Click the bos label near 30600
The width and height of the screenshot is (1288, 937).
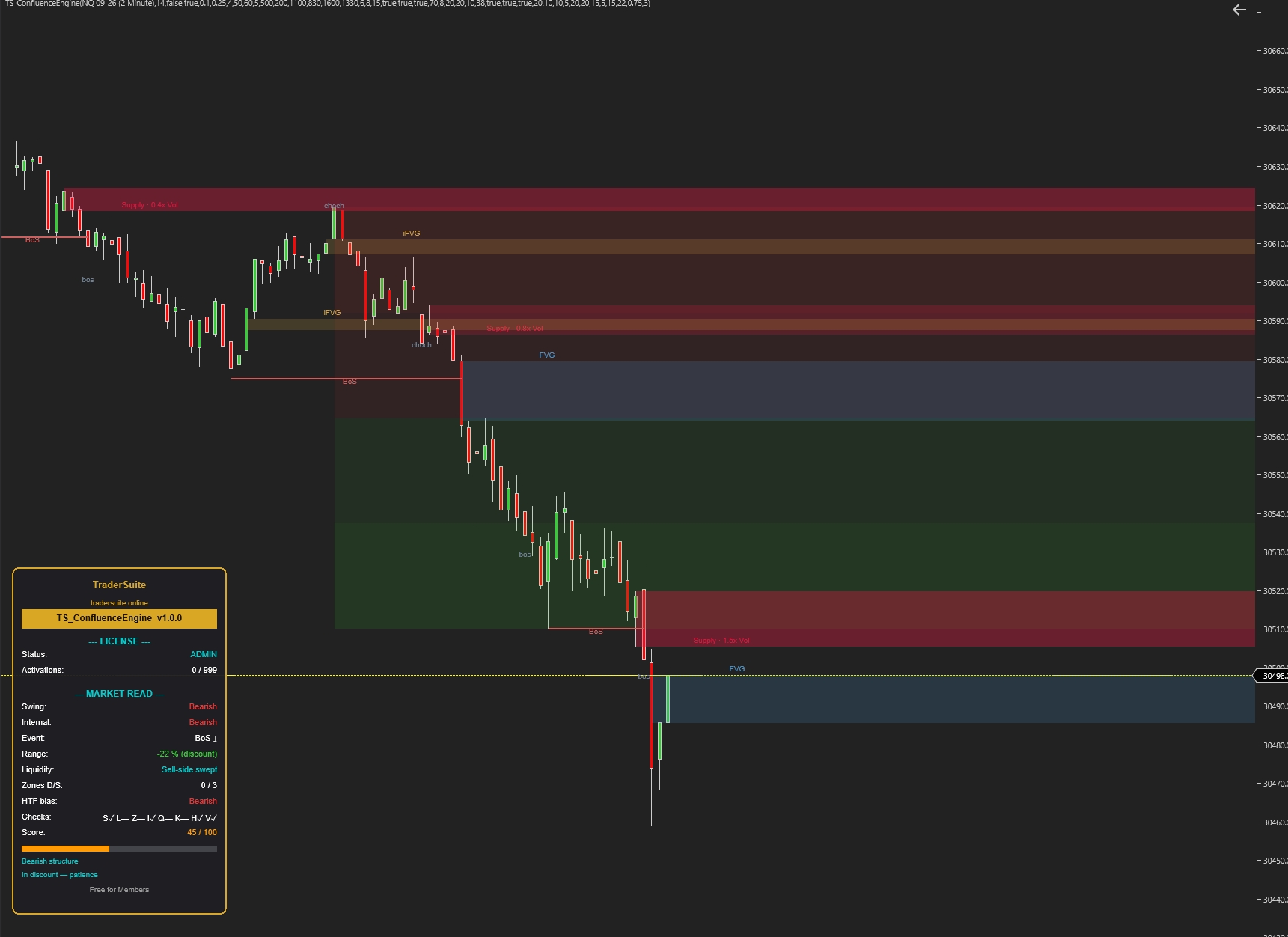[x=88, y=280]
